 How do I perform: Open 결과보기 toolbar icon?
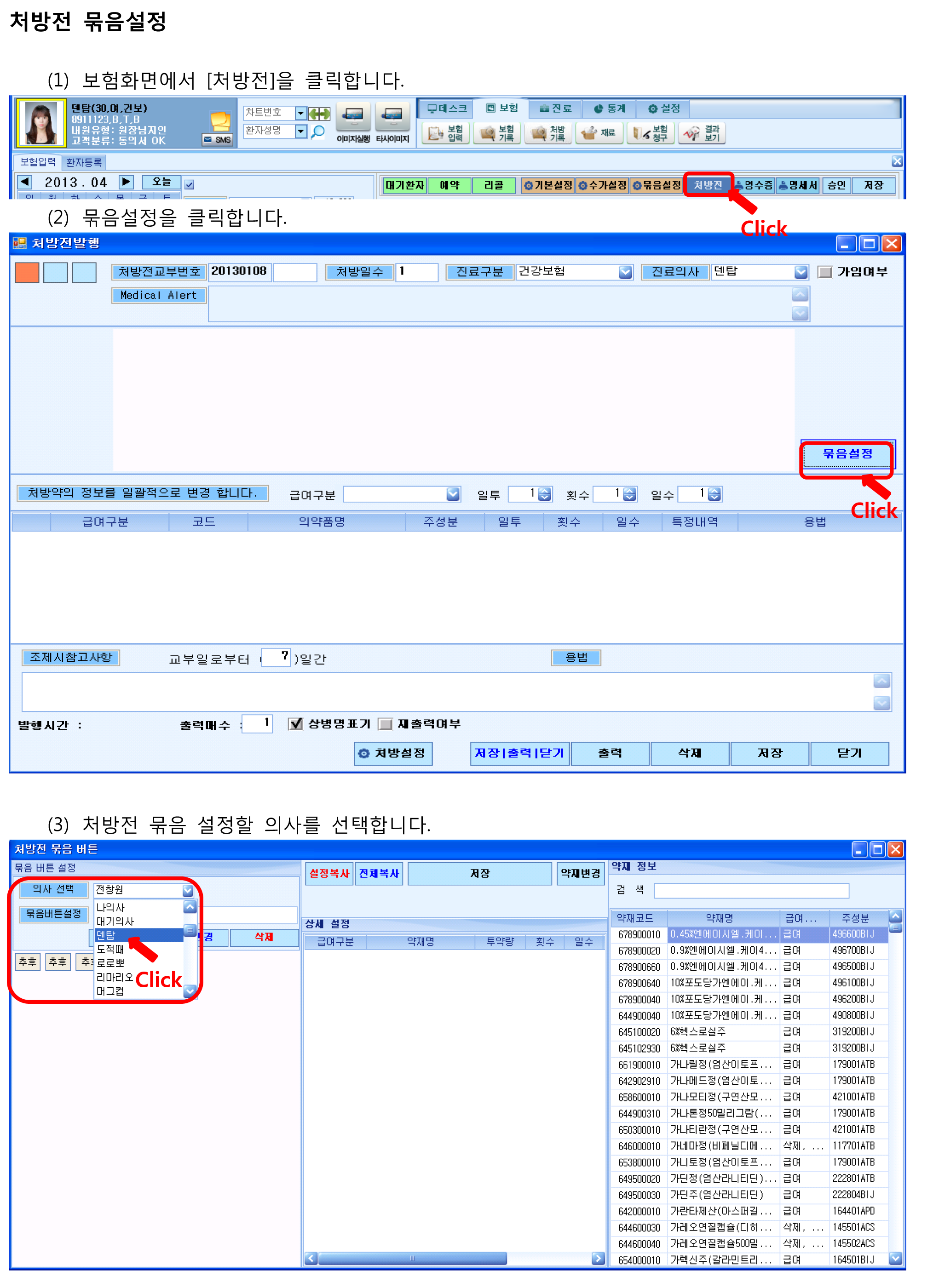[x=702, y=133]
